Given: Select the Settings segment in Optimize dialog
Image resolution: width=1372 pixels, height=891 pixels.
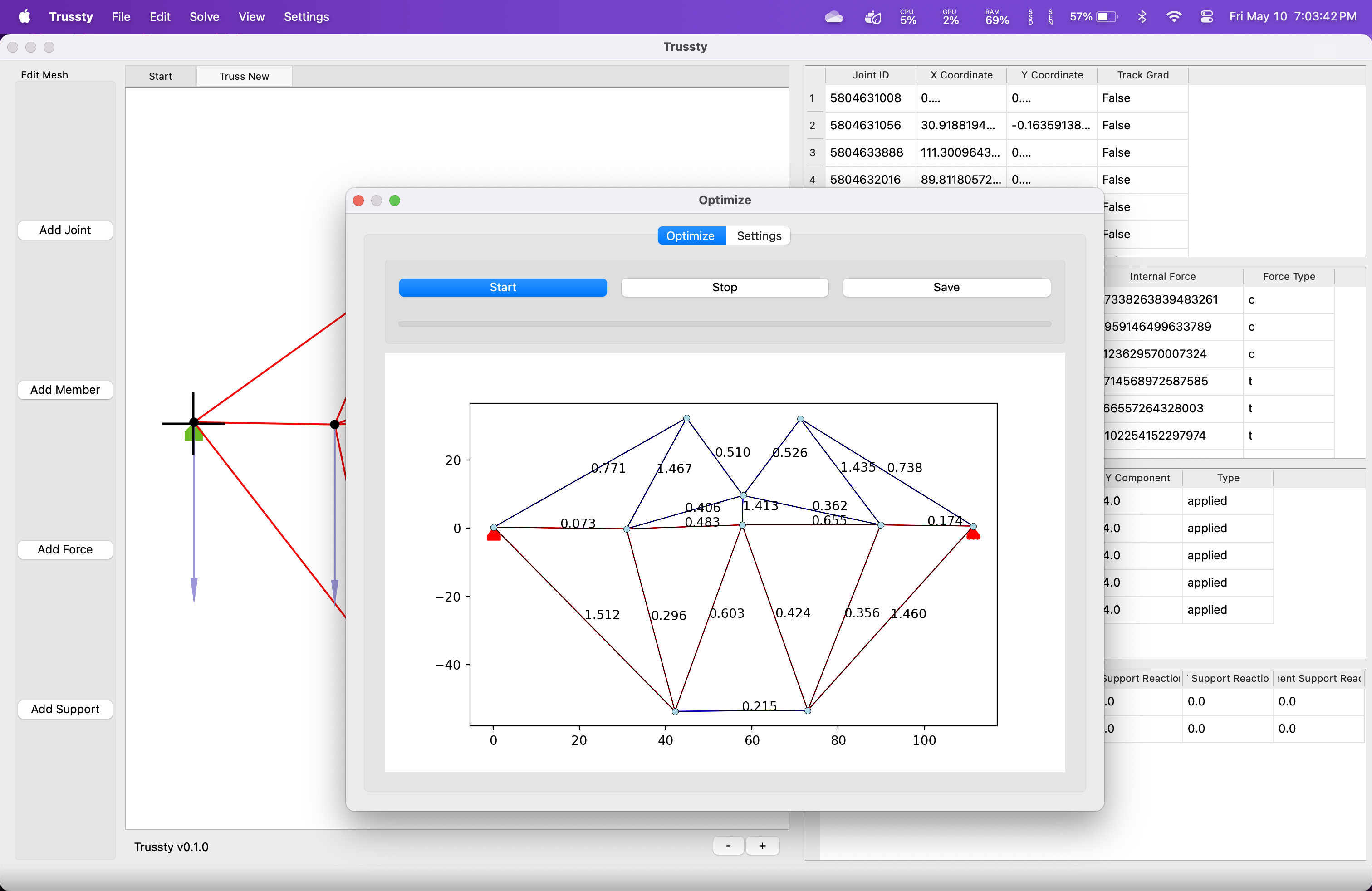Looking at the screenshot, I should [759, 236].
